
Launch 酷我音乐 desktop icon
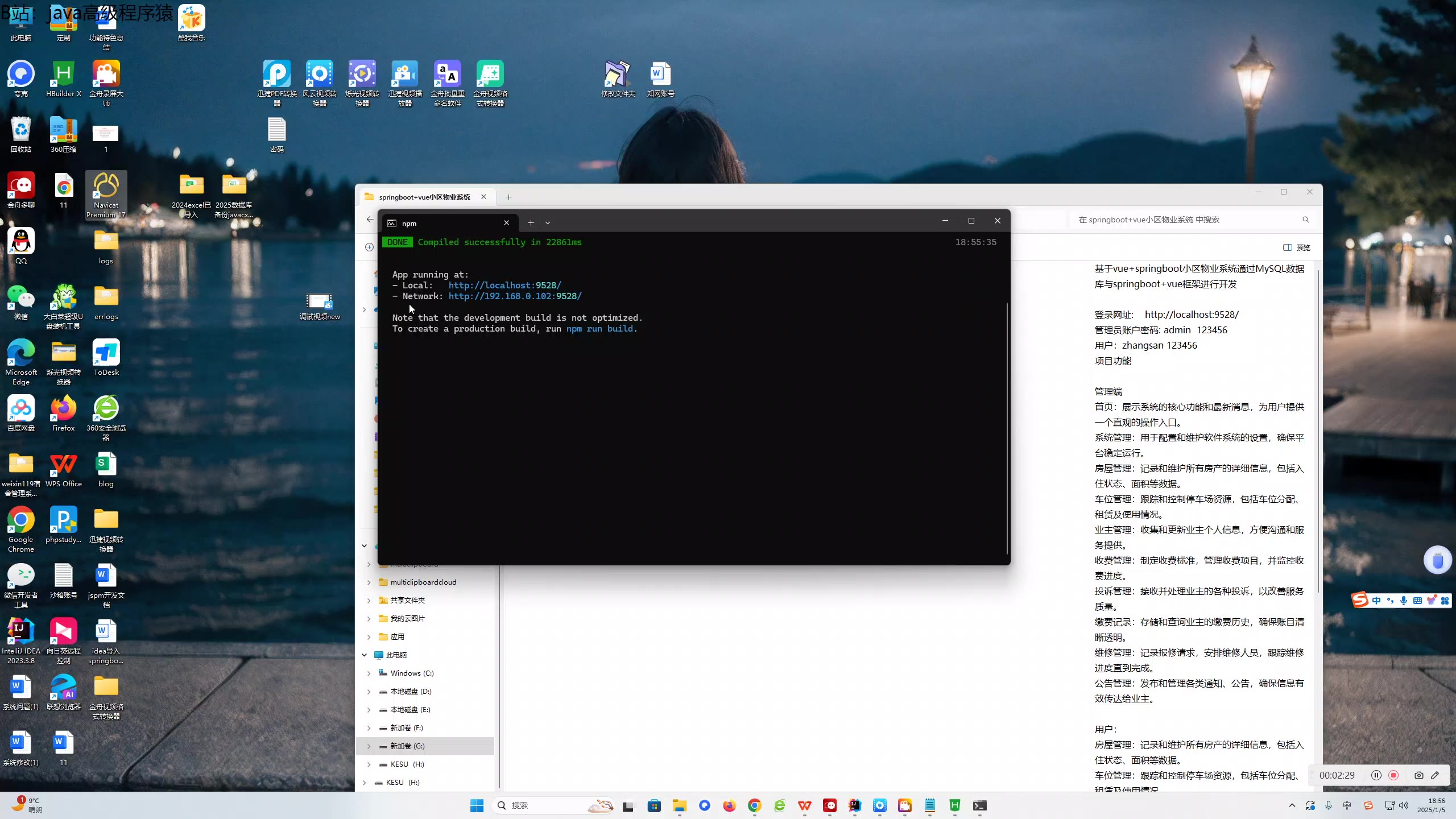click(191, 23)
